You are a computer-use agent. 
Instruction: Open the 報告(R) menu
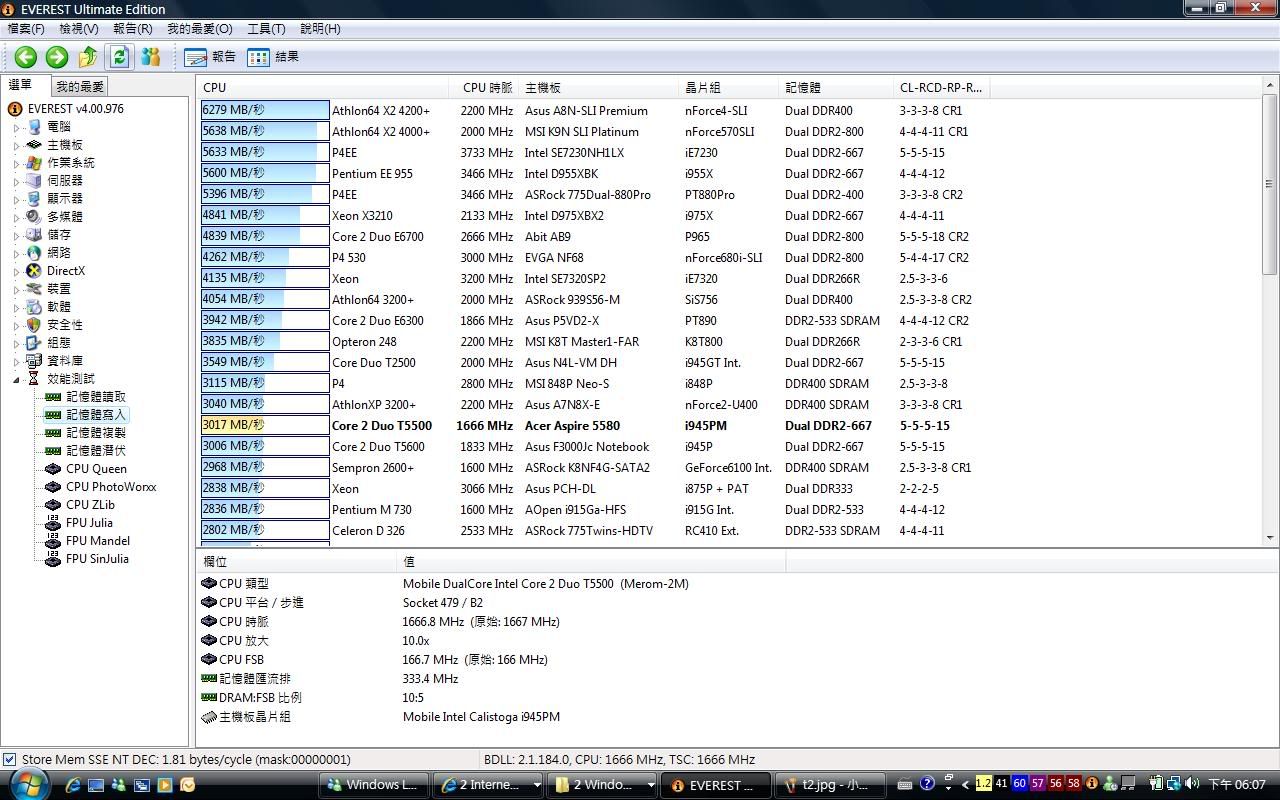(x=133, y=29)
